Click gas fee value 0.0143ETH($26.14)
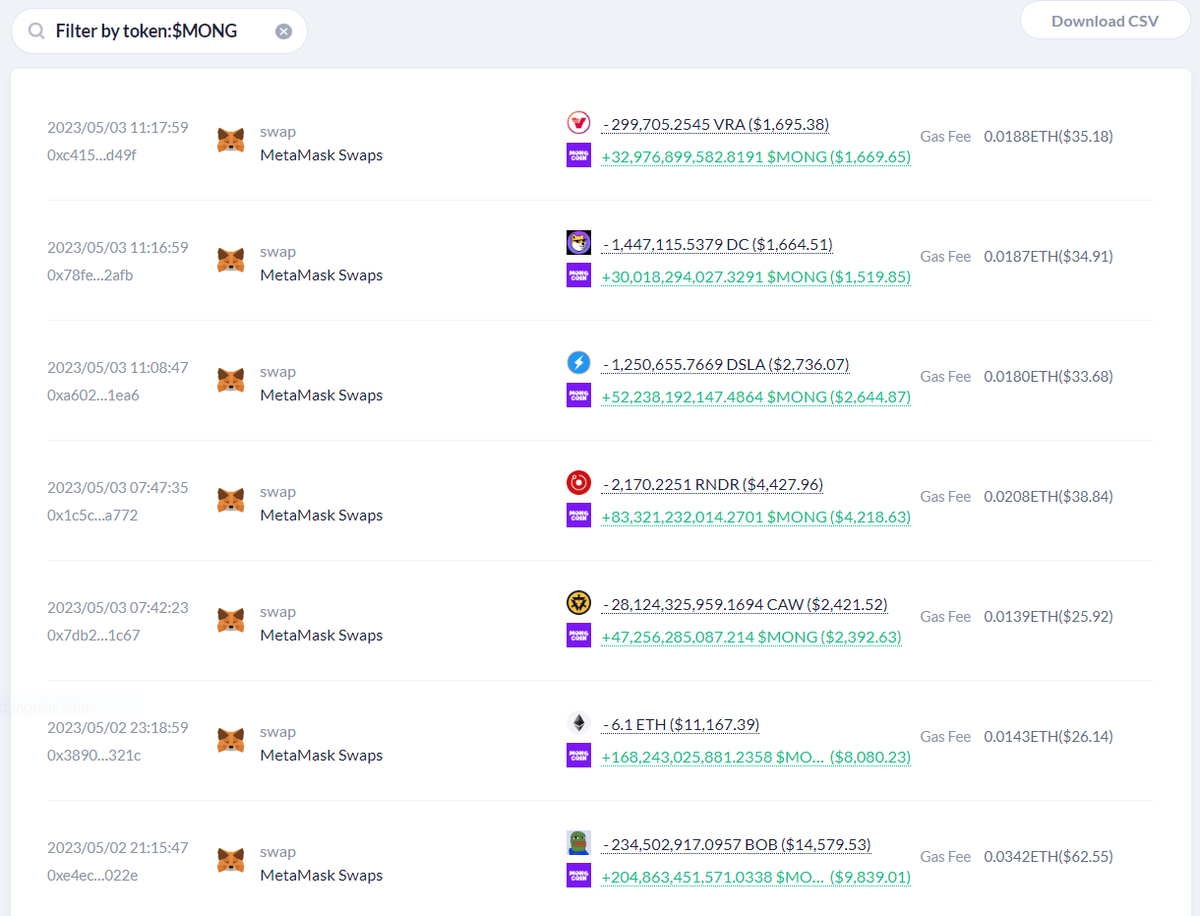The width and height of the screenshot is (1200, 916). (1048, 736)
